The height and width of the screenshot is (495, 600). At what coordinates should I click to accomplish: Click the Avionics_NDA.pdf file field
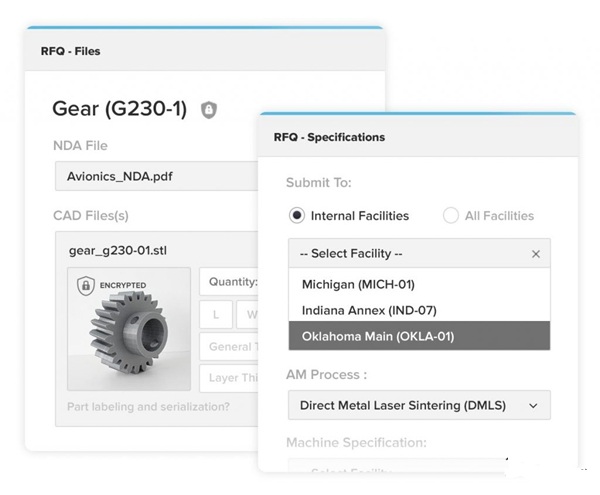pos(157,176)
